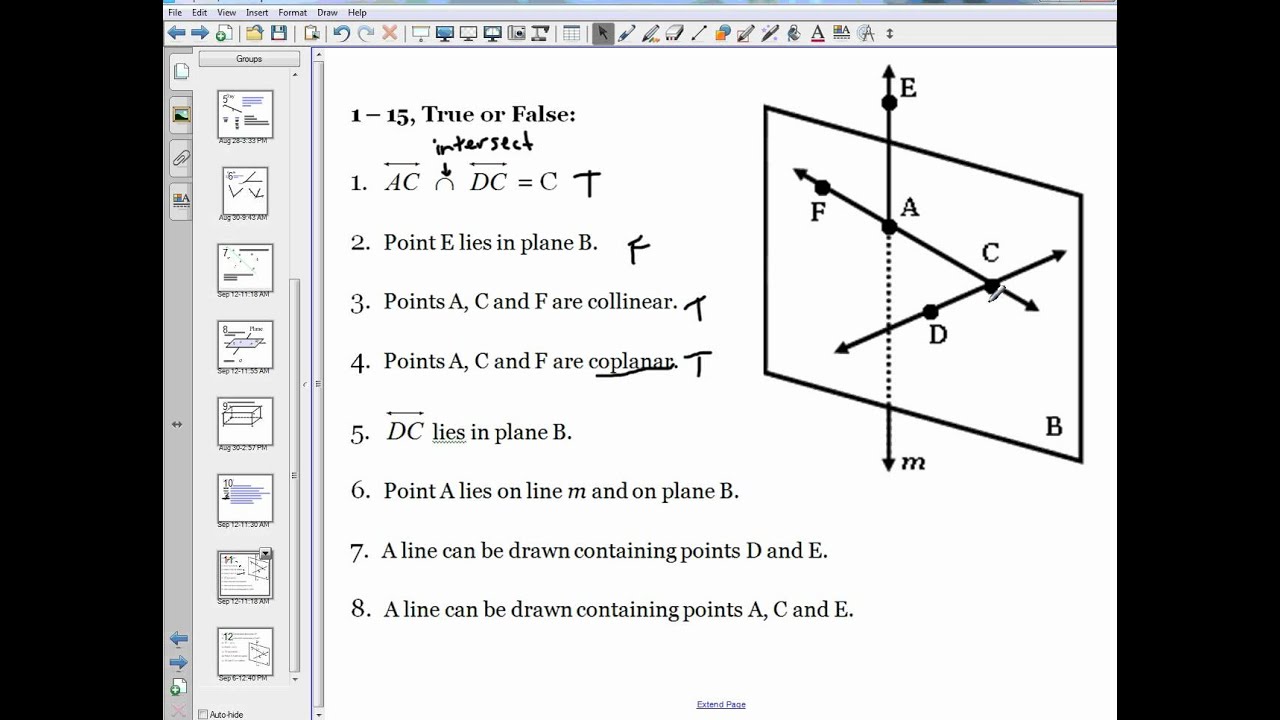Click "1 – 15, True or False:" heading
Image resolution: width=1280 pixels, height=720 pixels.
[x=463, y=114]
